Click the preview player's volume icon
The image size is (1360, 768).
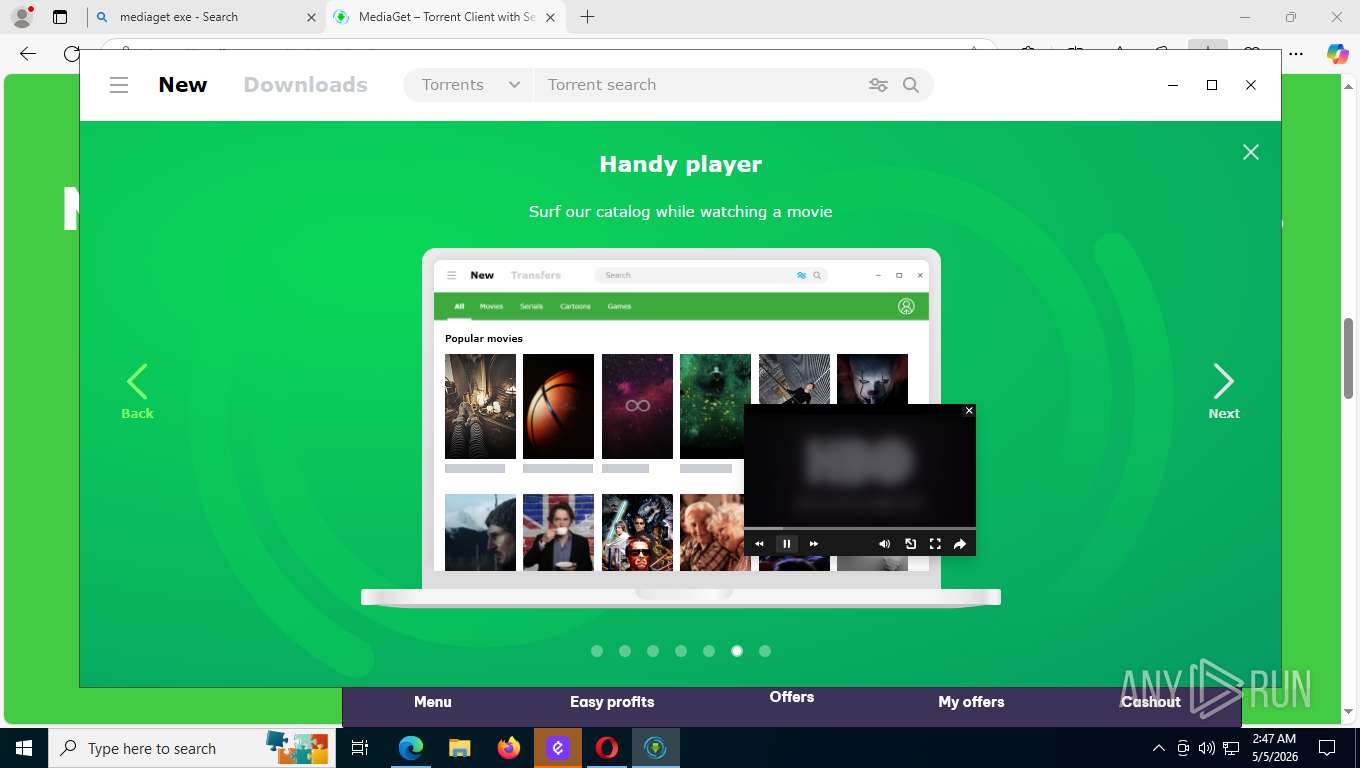(x=884, y=544)
